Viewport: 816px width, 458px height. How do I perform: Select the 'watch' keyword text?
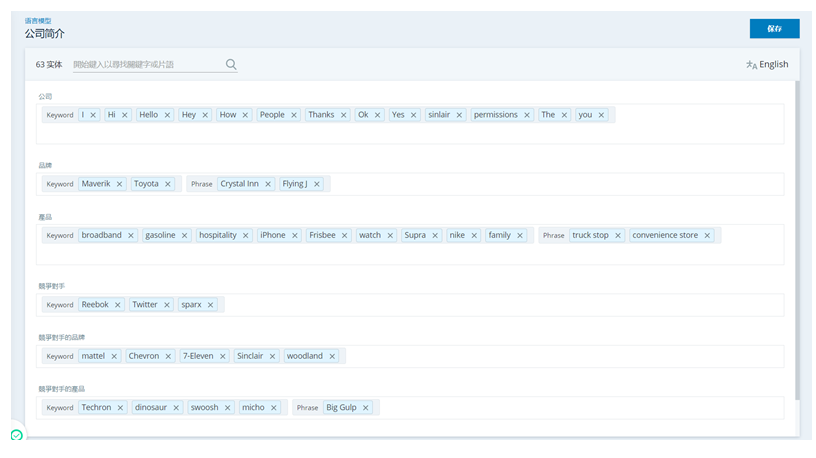click(x=370, y=235)
